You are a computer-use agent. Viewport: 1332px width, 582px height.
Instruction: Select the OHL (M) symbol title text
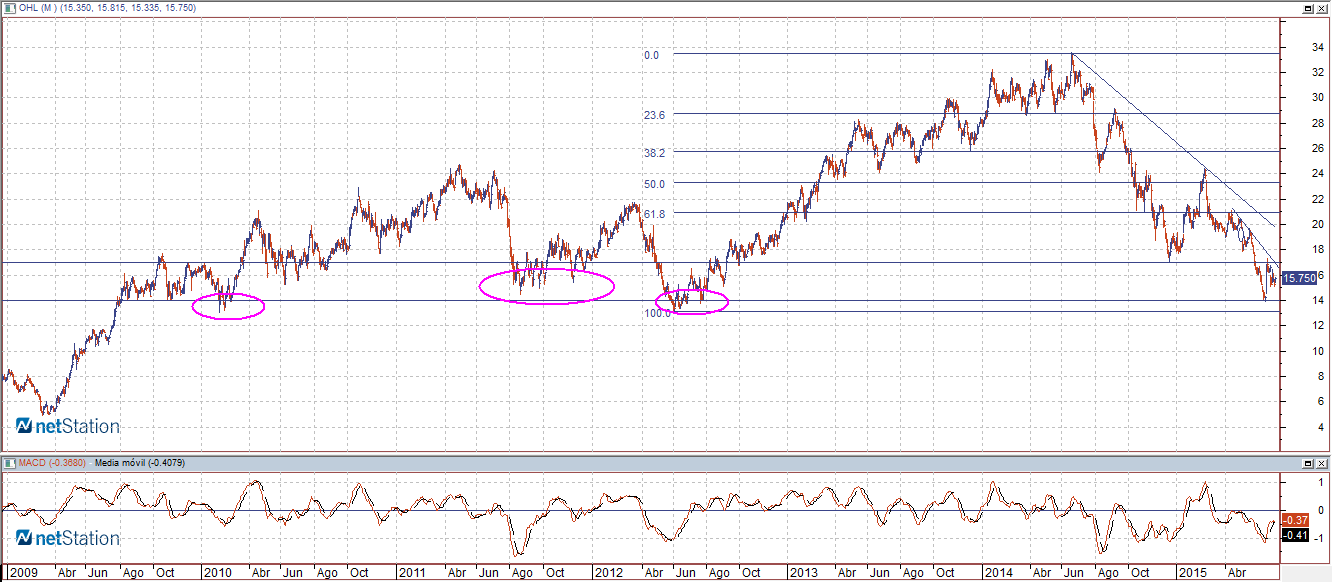(34, 8)
